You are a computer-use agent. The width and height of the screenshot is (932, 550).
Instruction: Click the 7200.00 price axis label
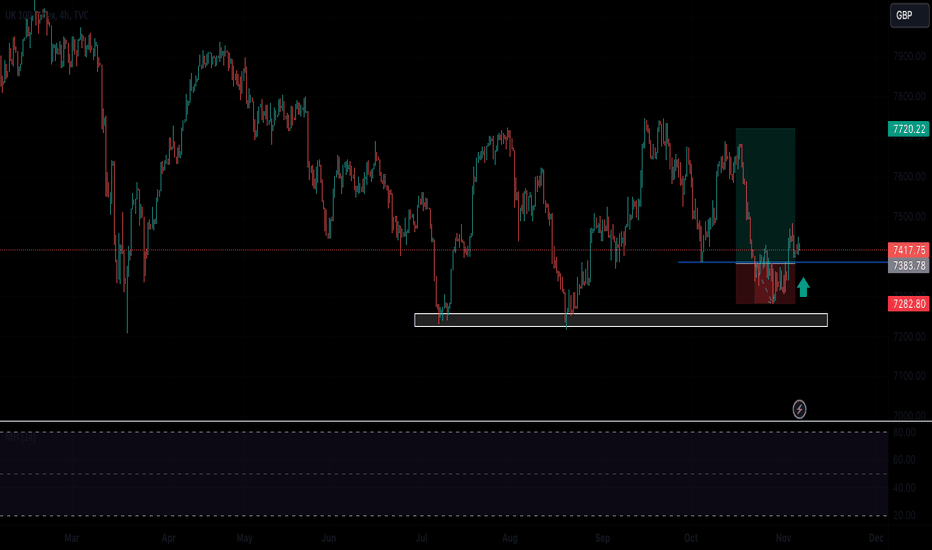click(909, 337)
